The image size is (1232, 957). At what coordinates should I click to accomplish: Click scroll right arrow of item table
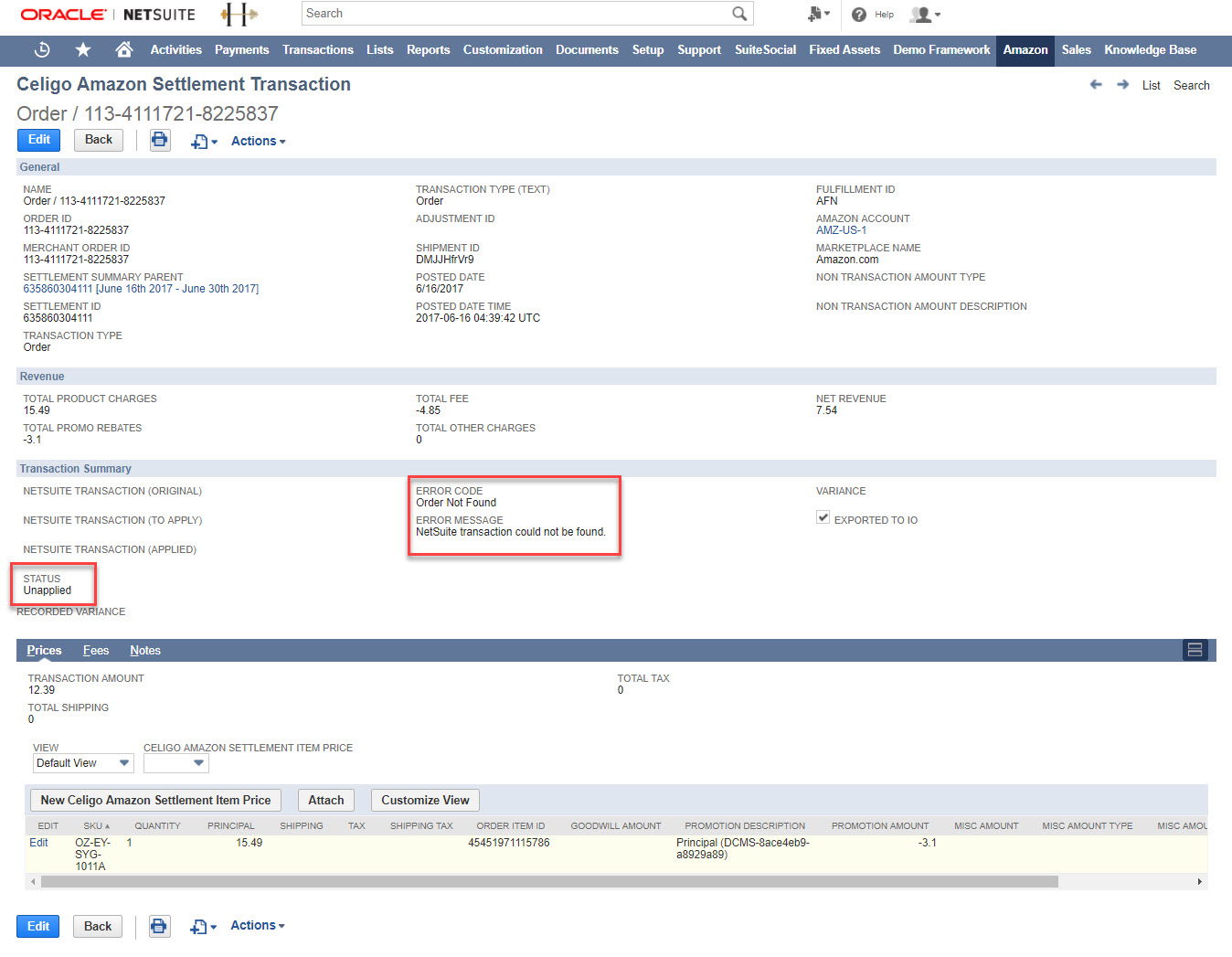(1199, 882)
